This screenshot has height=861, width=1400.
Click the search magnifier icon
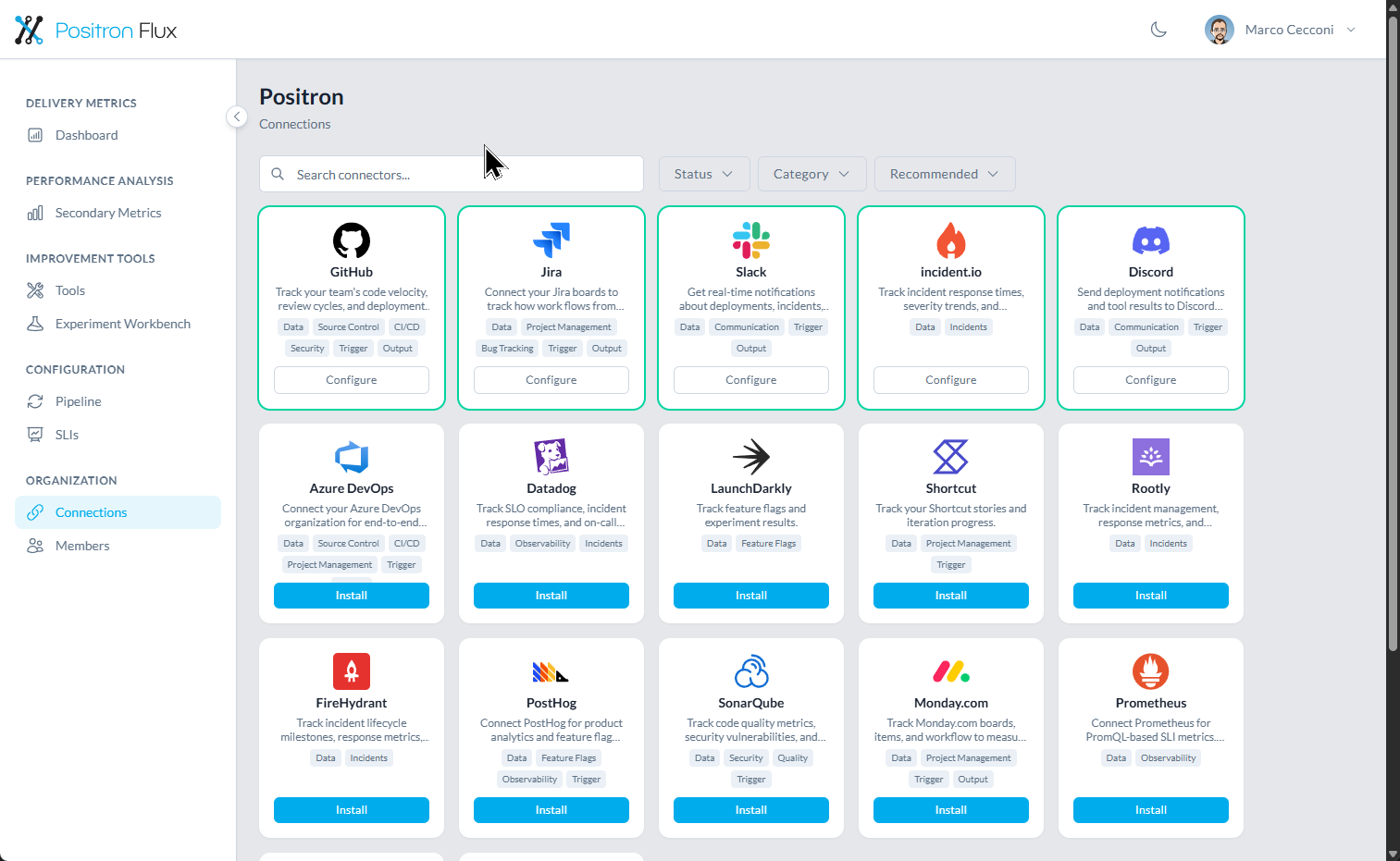pyautogui.click(x=278, y=174)
